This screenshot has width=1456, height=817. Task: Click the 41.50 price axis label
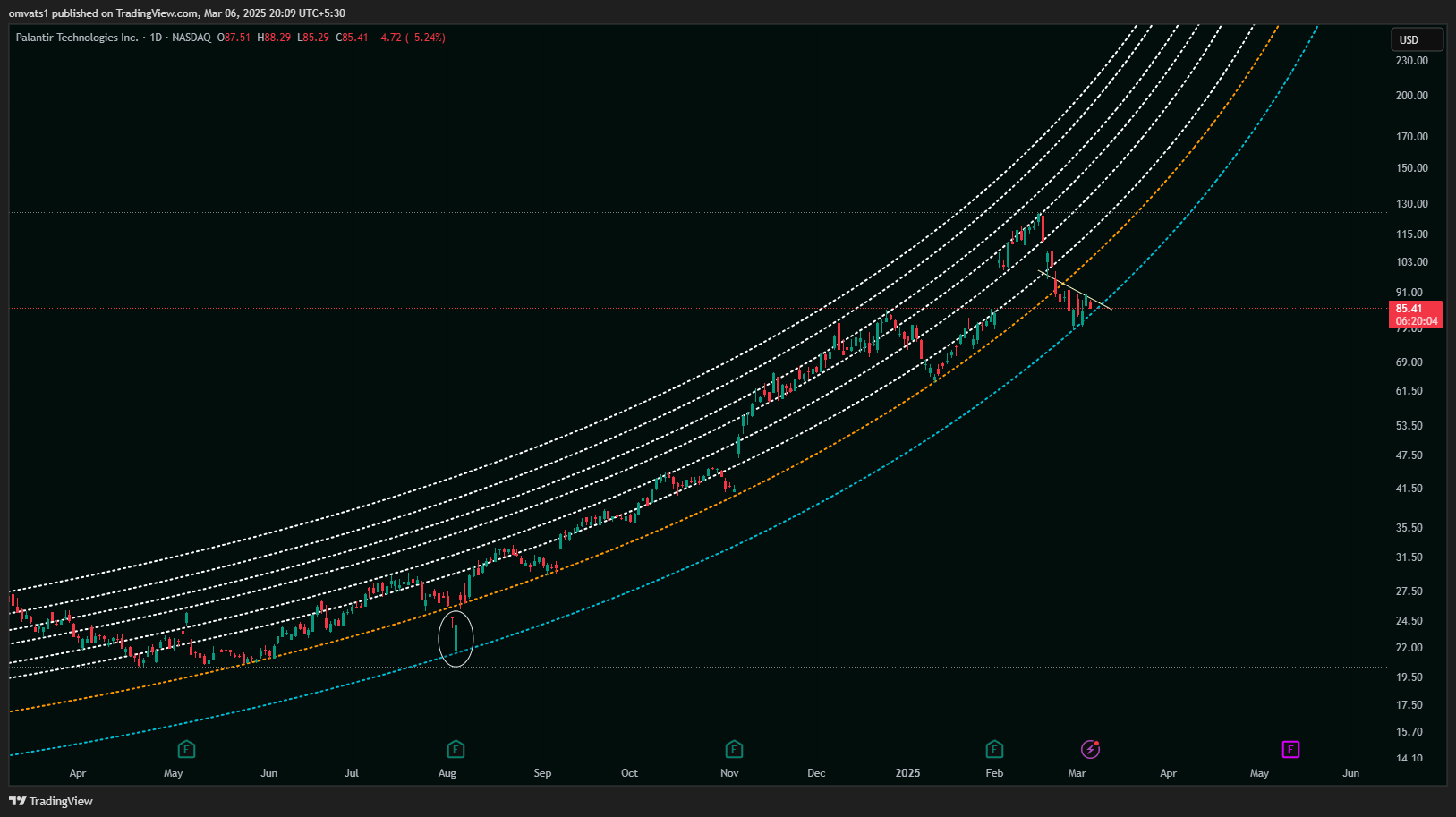tap(1409, 489)
